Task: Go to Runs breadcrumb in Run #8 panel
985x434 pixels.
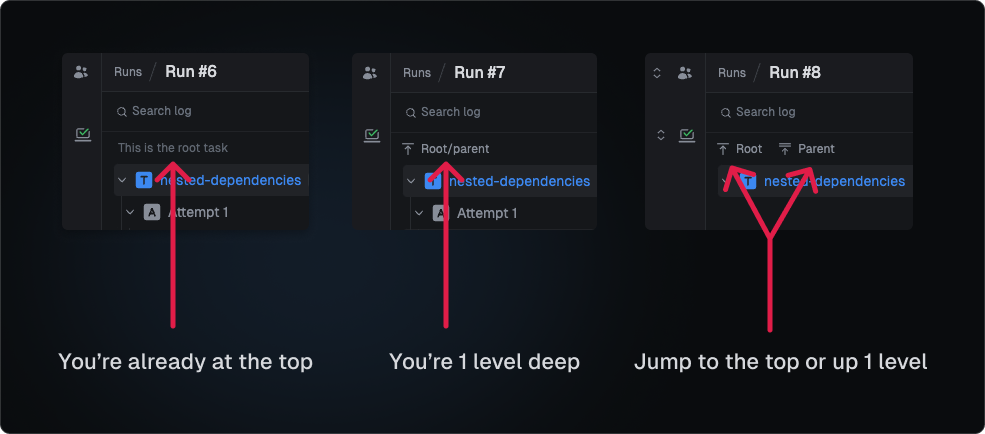Action: [x=732, y=73]
